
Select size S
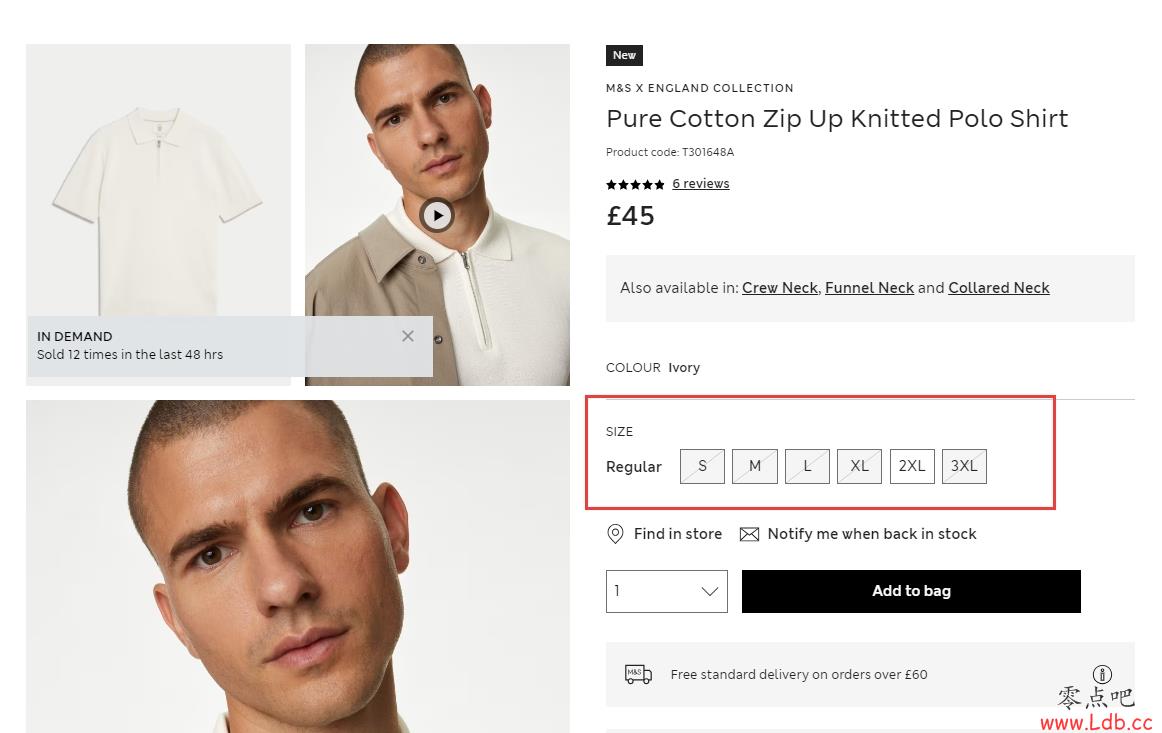[x=703, y=466]
